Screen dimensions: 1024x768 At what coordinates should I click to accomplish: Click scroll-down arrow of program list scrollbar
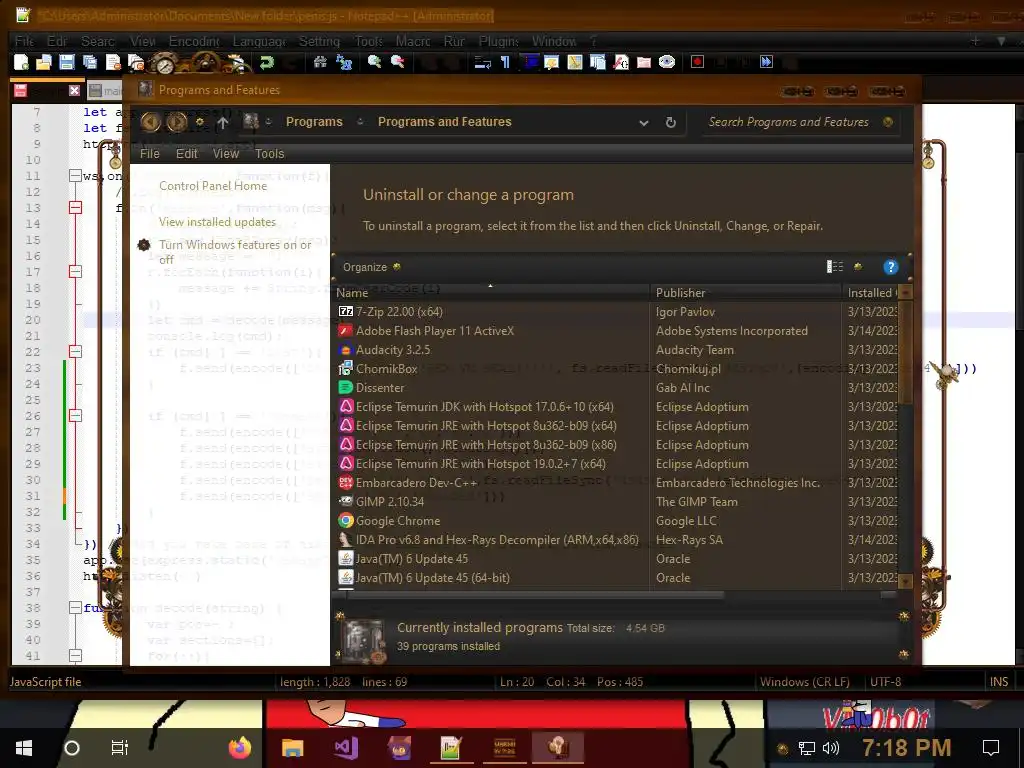(905, 580)
